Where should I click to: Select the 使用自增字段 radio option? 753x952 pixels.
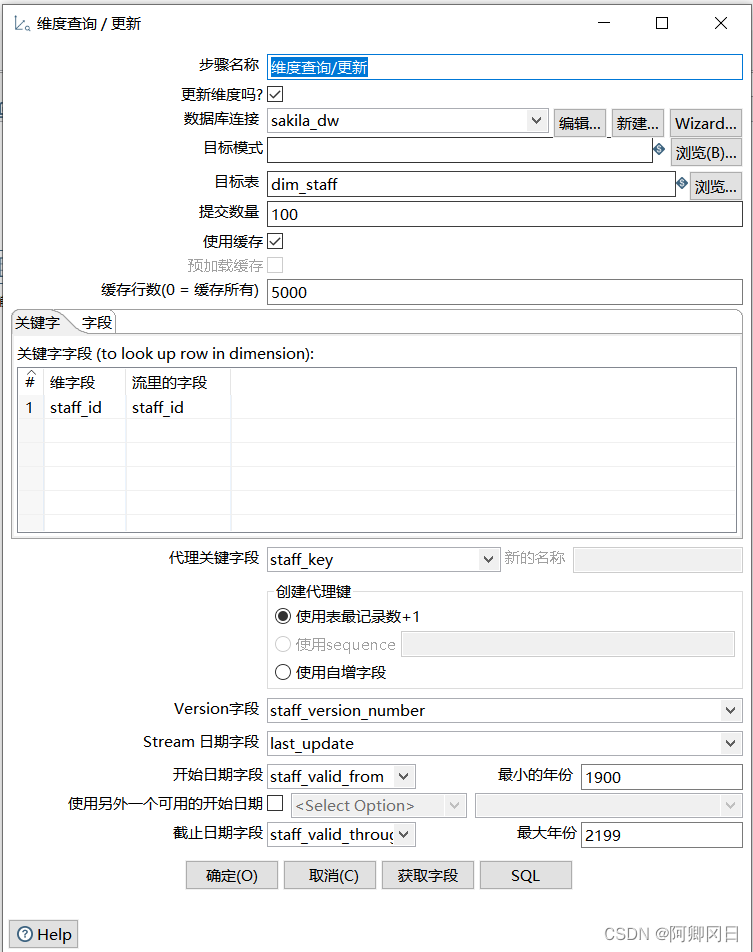[x=283, y=672]
